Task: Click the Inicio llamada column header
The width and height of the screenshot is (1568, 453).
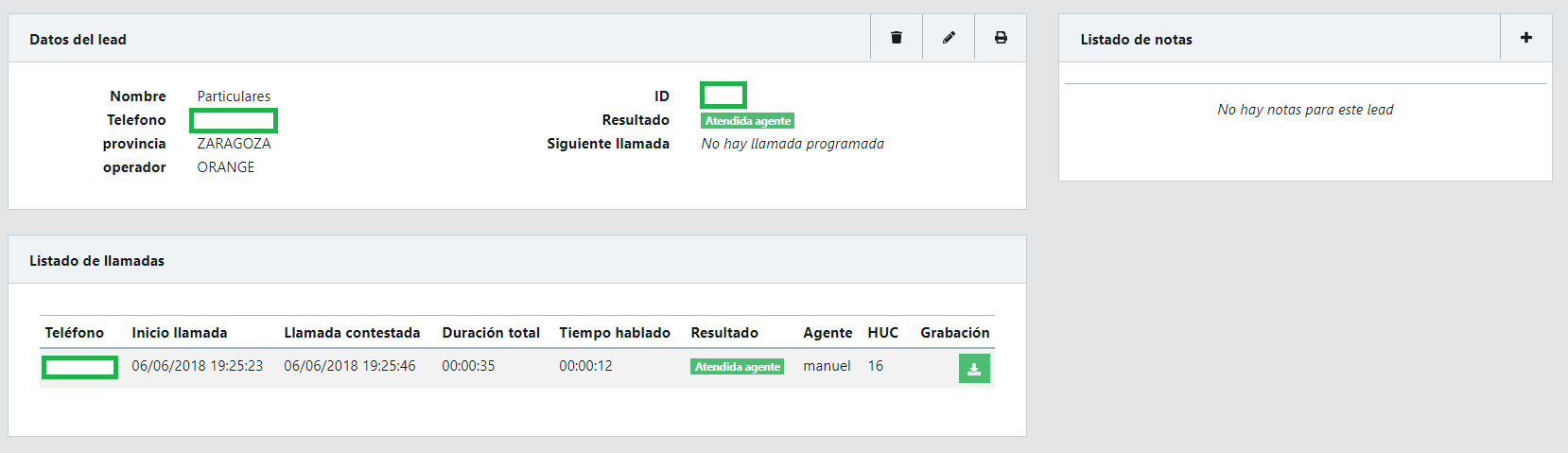Action: 179,333
